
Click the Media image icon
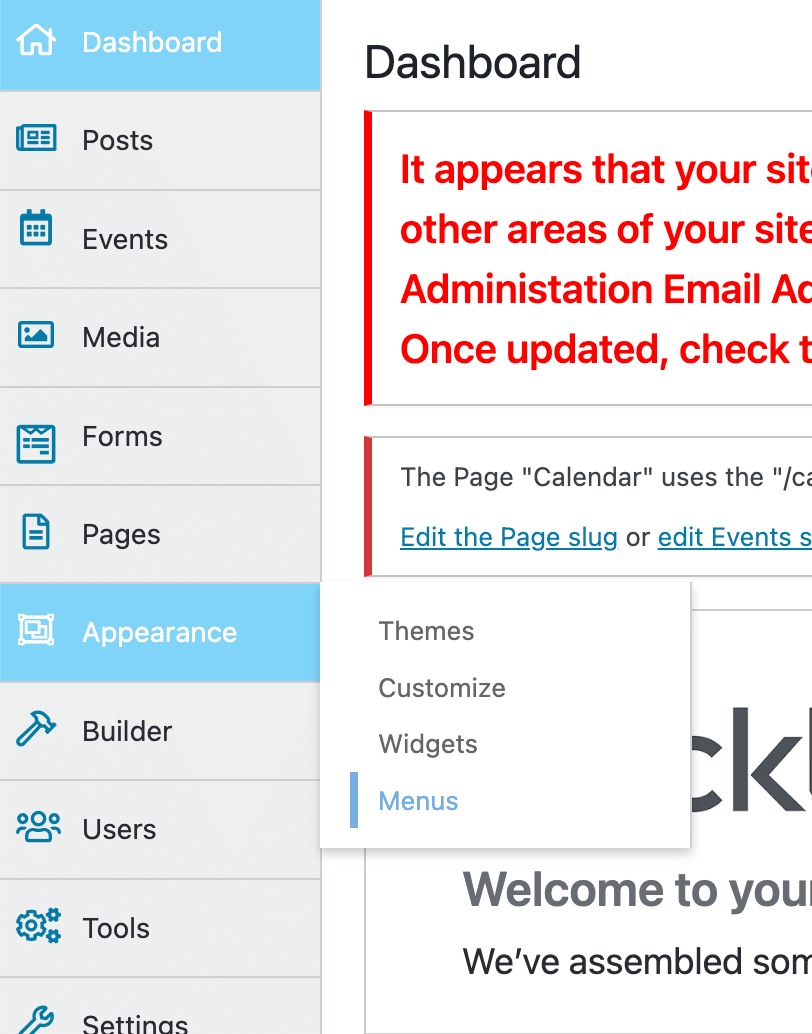pyautogui.click(x=36, y=335)
